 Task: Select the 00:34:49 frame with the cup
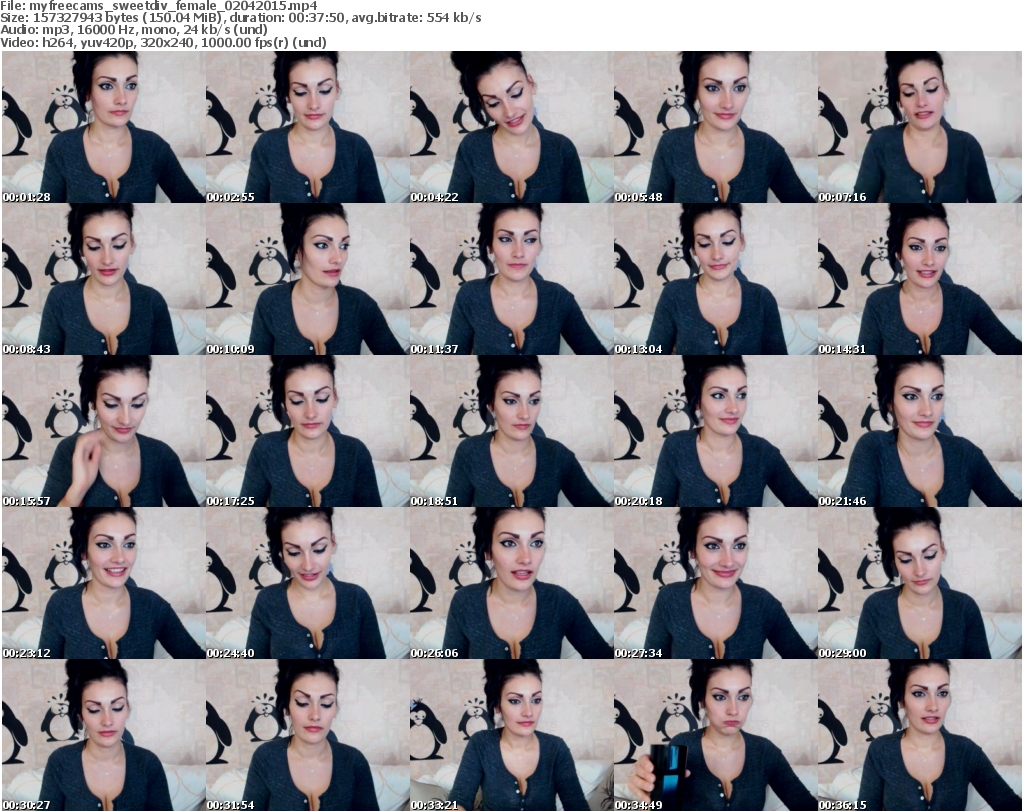pyautogui.click(x=716, y=735)
